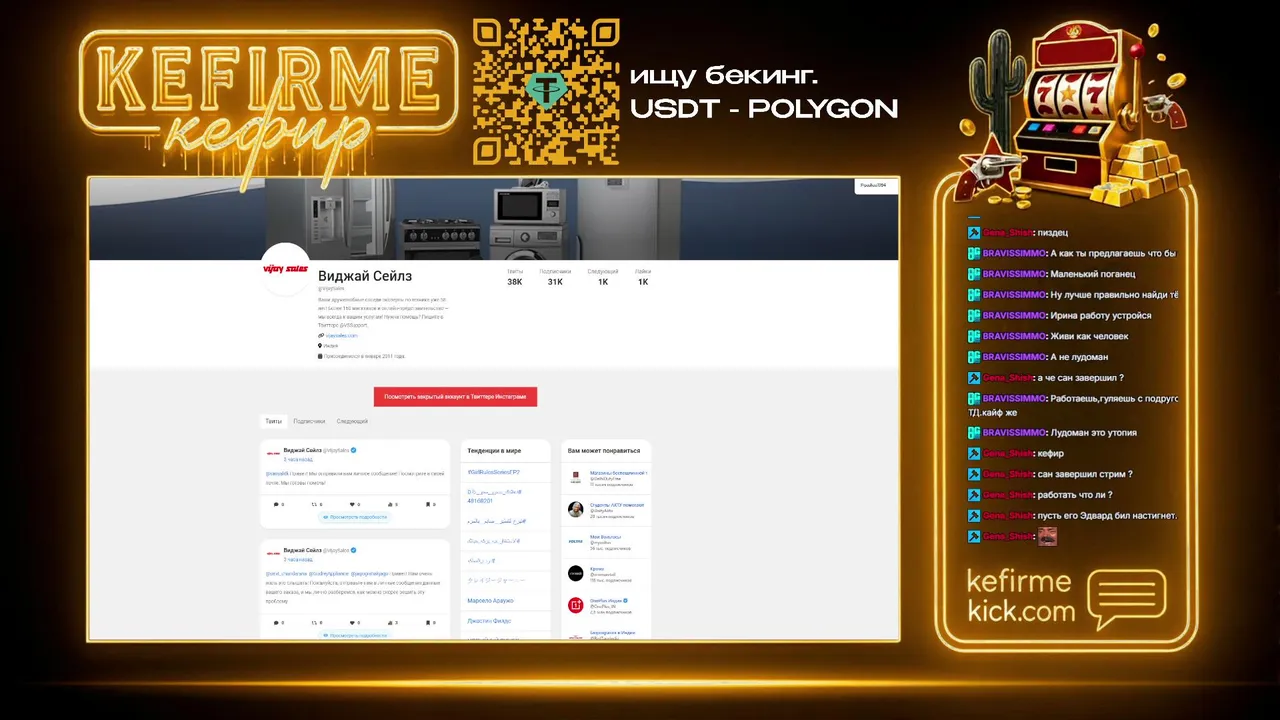Image resolution: width=1280 pixels, height=720 pixels.
Task: Click the Виджай Сейлз profile name heading
Action: coord(365,276)
